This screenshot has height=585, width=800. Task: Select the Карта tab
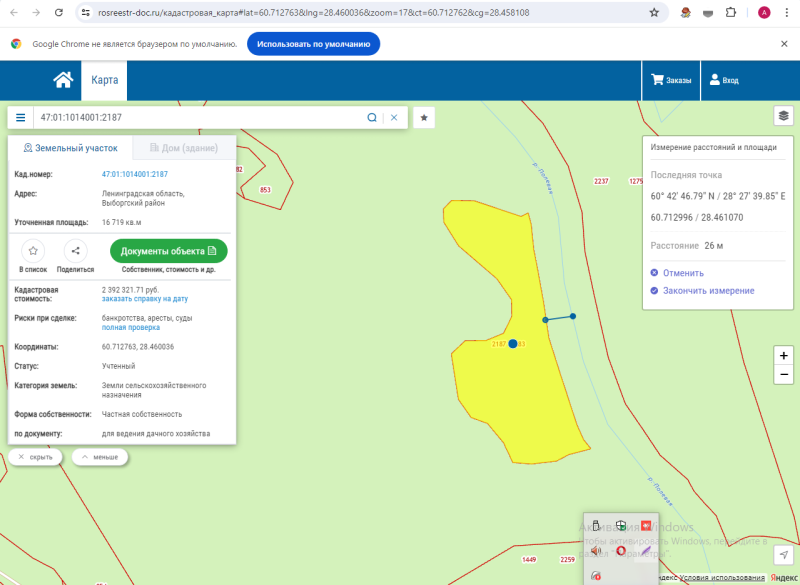pos(105,80)
